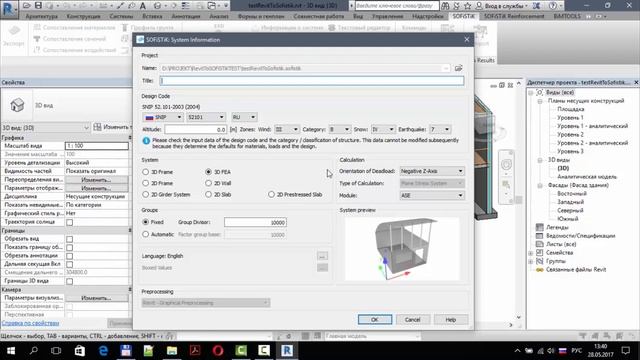Open the Snow zone dropdown
Screen dimensions: 640x360
click(x=383, y=129)
